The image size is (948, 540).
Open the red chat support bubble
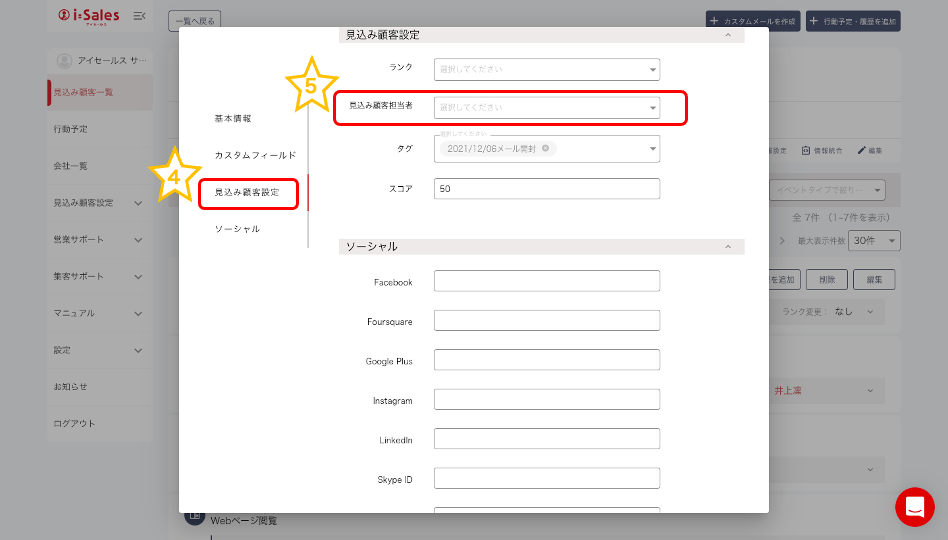[x=914, y=507]
